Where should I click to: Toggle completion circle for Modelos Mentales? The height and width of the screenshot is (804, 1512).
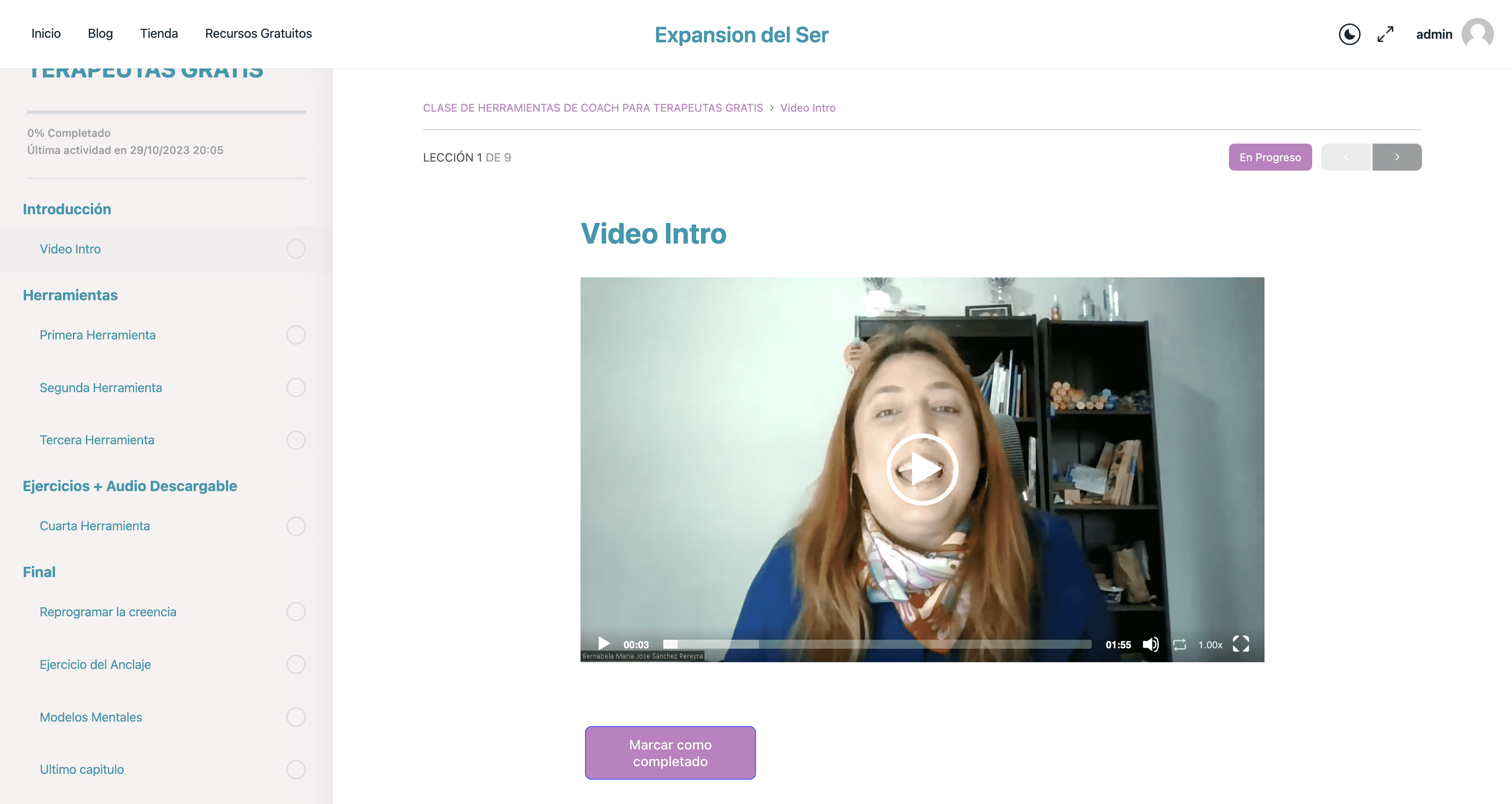click(x=296, y=717)
